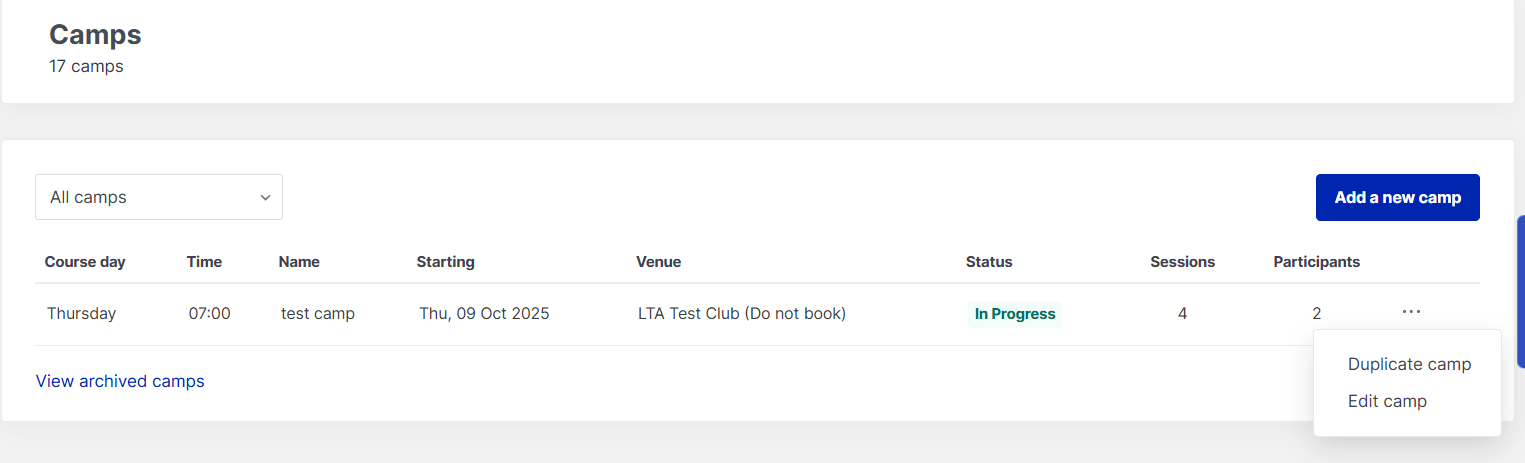
Task: Click the LTA Test Club venue cell
Action: [742, 314]
